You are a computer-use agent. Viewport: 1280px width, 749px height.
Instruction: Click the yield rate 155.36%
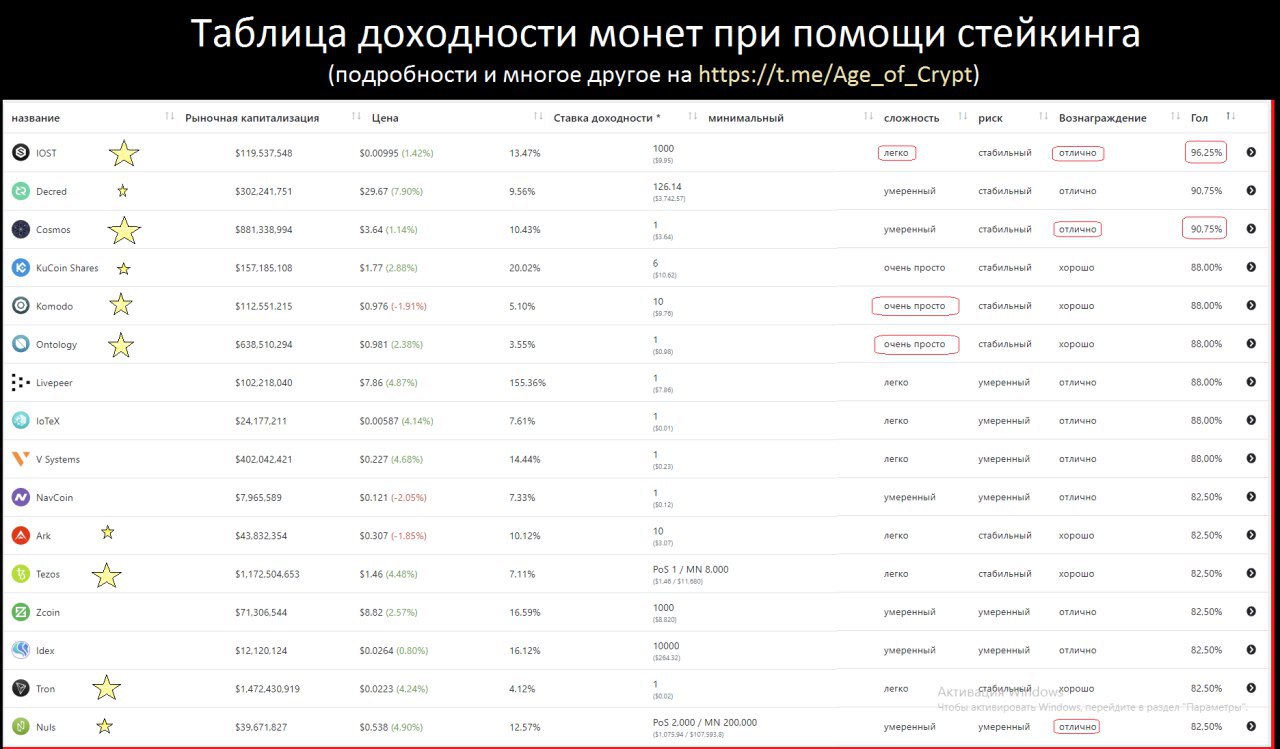click(x=527, y=383)
